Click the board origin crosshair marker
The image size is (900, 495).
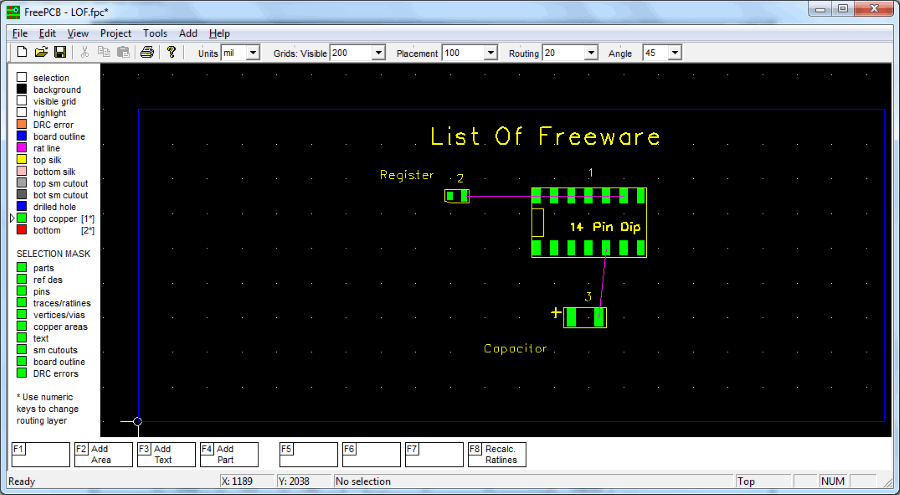click(137, 421)
